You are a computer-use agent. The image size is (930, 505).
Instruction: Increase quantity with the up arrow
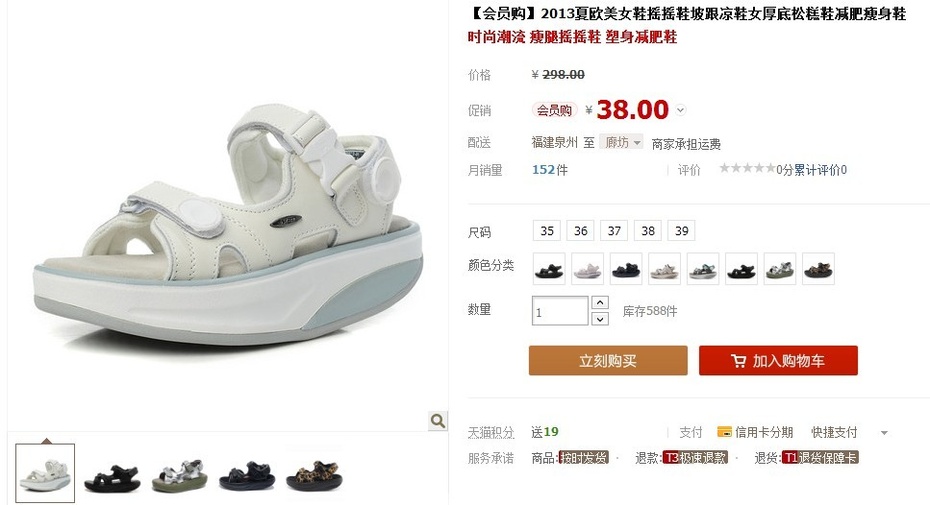point(600,303)
